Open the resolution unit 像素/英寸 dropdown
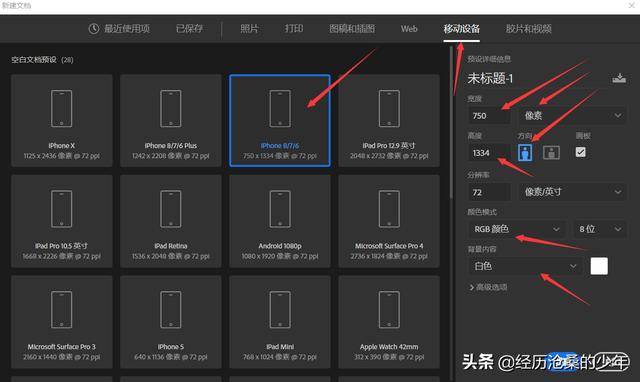 pos(572,192)
